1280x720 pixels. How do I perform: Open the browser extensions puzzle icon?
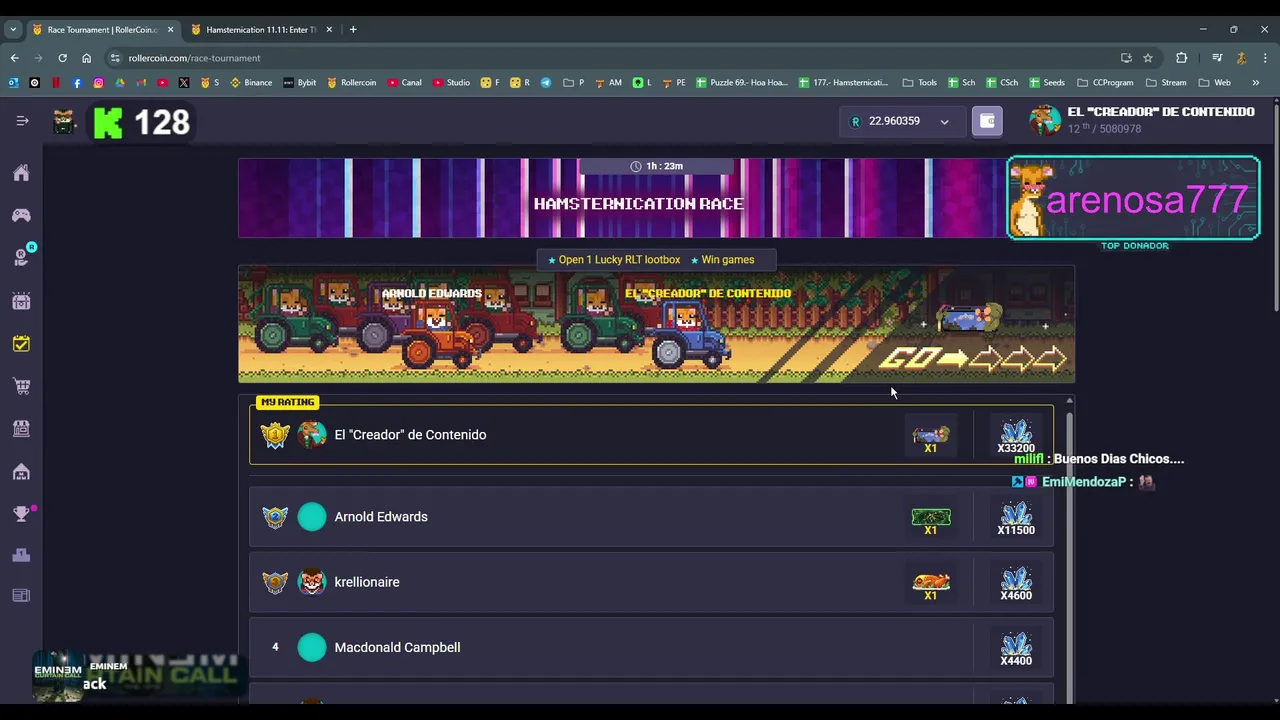coord(1181,58)
